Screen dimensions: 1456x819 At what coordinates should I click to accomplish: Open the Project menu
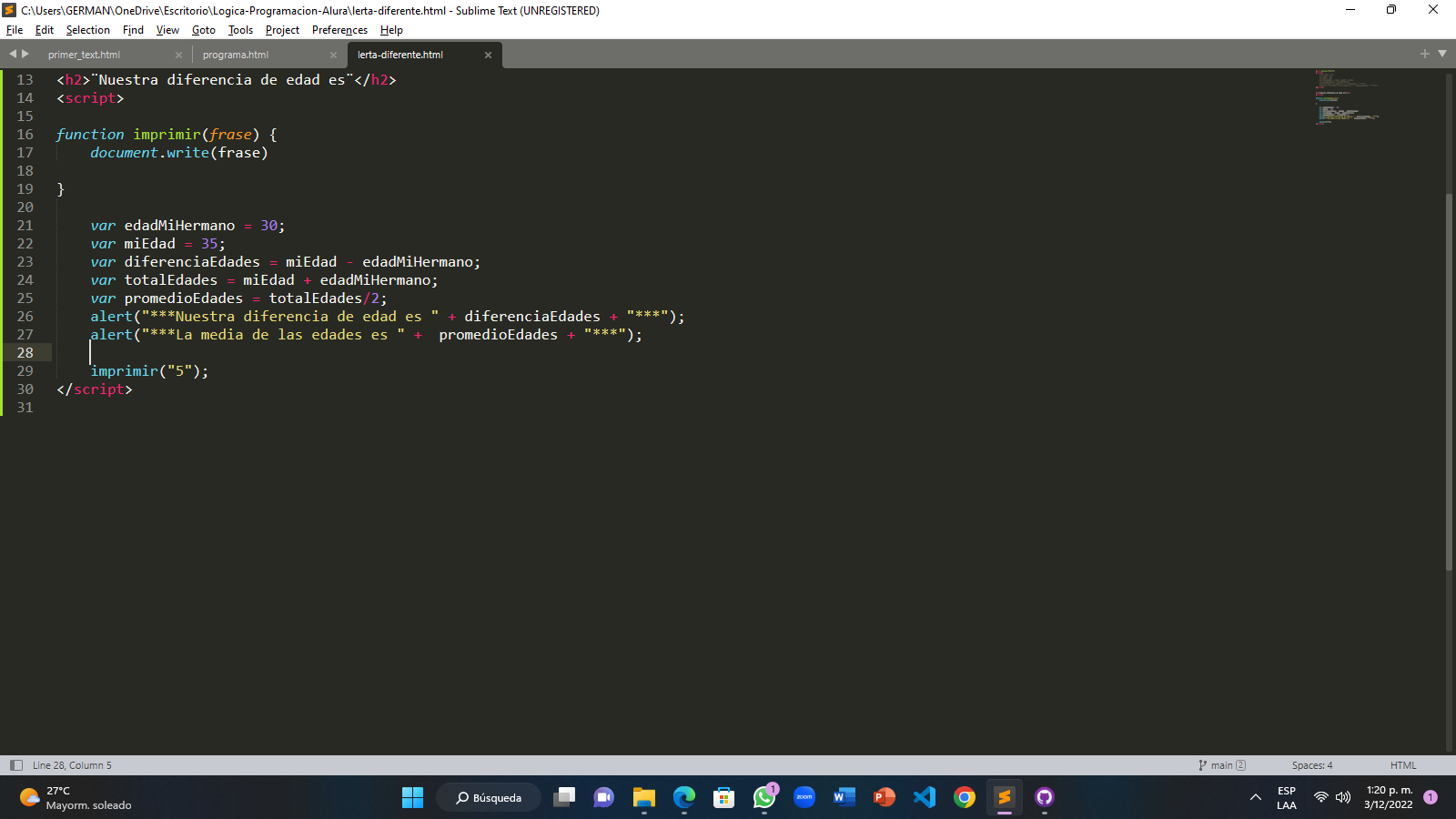[x=282, y=30]
